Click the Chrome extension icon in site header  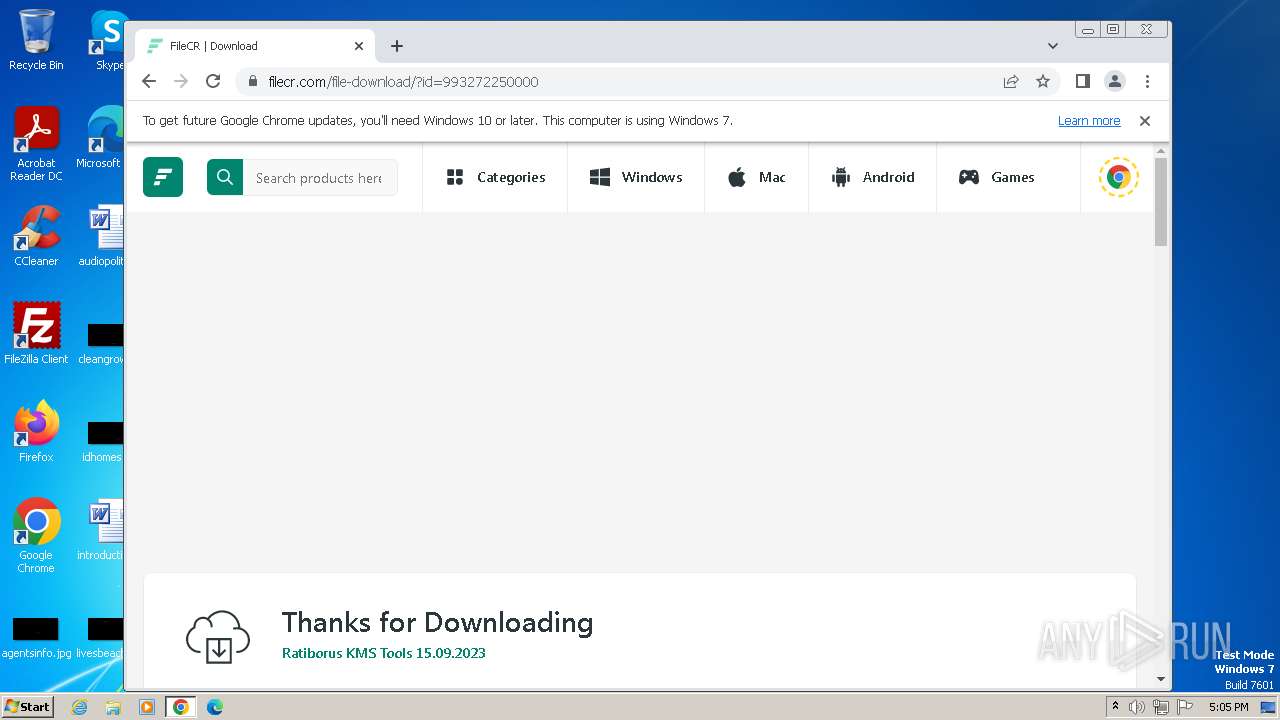point(1118,177)
